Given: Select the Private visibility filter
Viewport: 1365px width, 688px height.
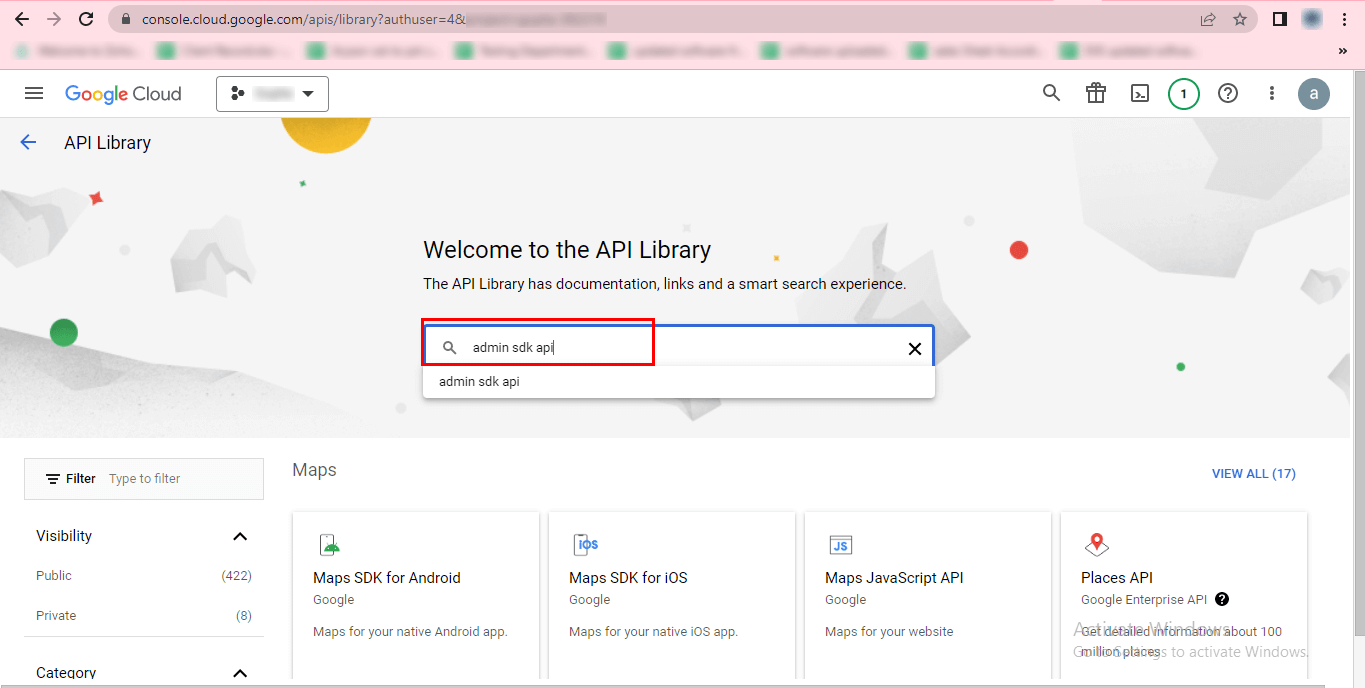Looking at the screenshot, I should tap(56, 616).
